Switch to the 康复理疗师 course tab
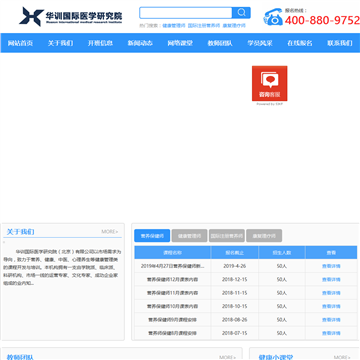 click(264, 236)
